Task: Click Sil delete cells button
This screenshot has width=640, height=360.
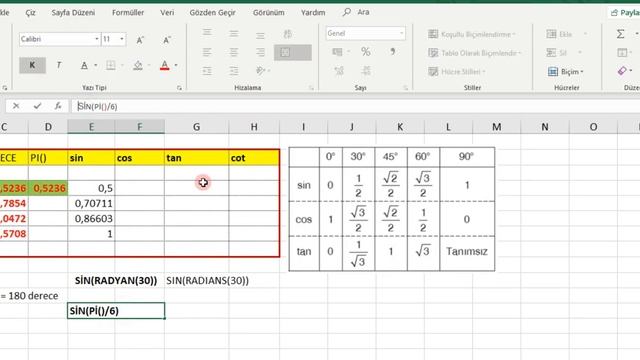Action: pos(557,53)
